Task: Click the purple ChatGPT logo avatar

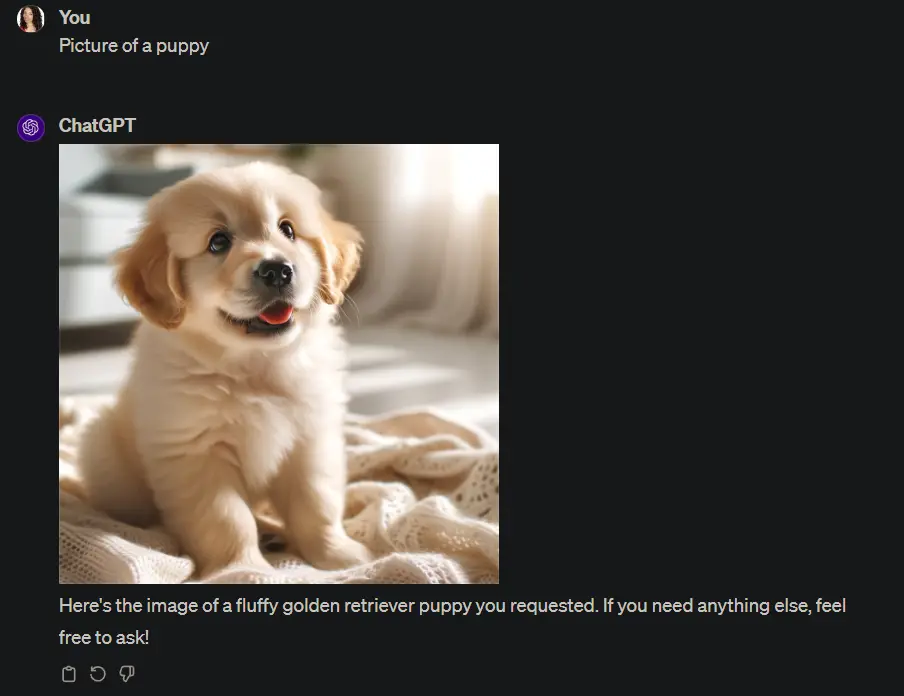Action: coord(31,127)
